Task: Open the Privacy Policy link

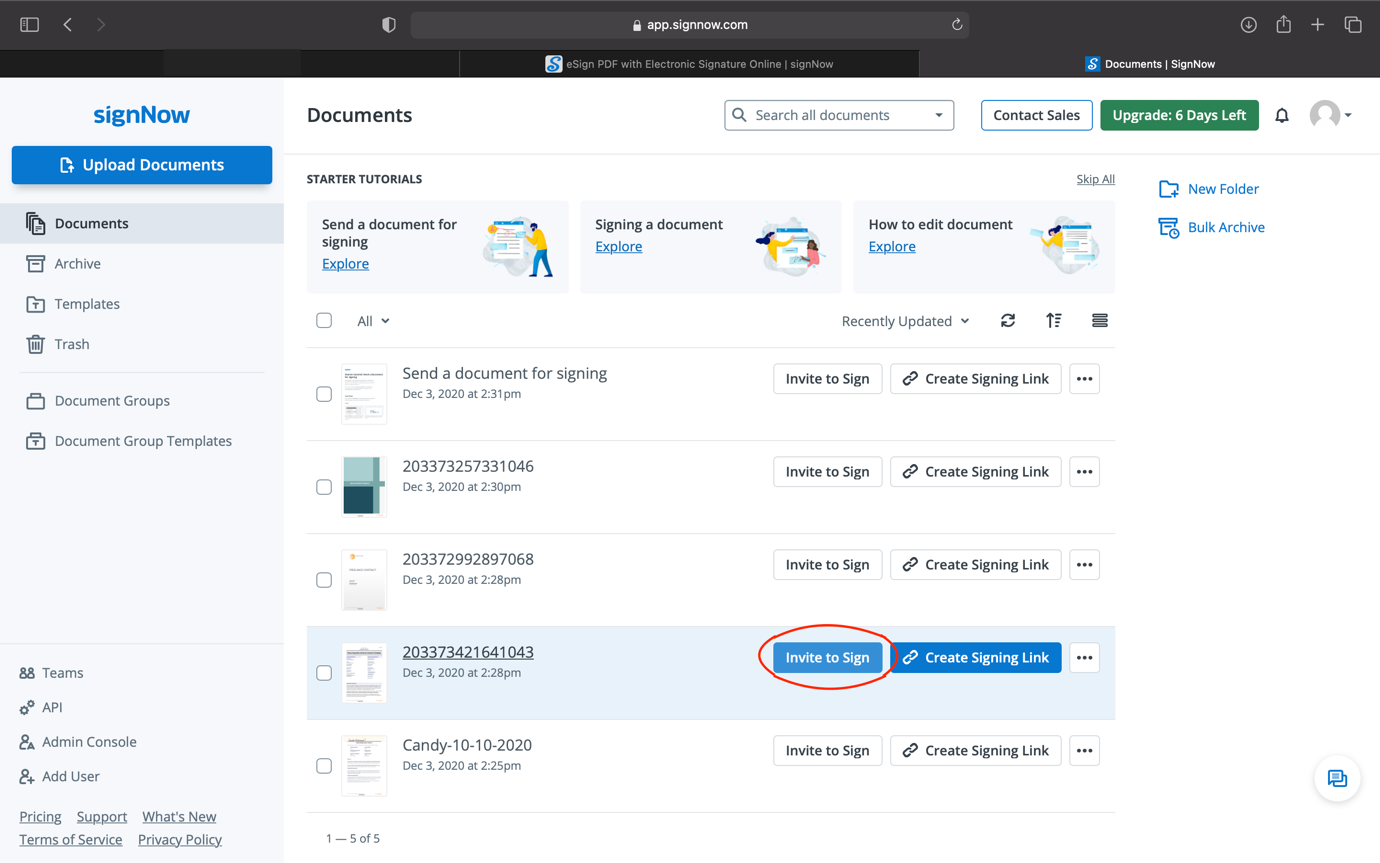Action: point(180,840)
